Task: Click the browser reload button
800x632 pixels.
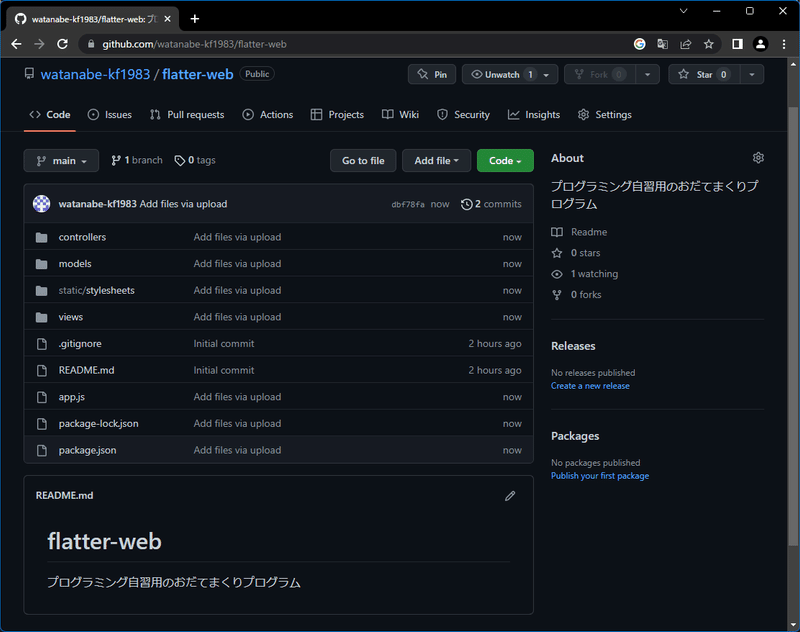Action: point(63,44)
